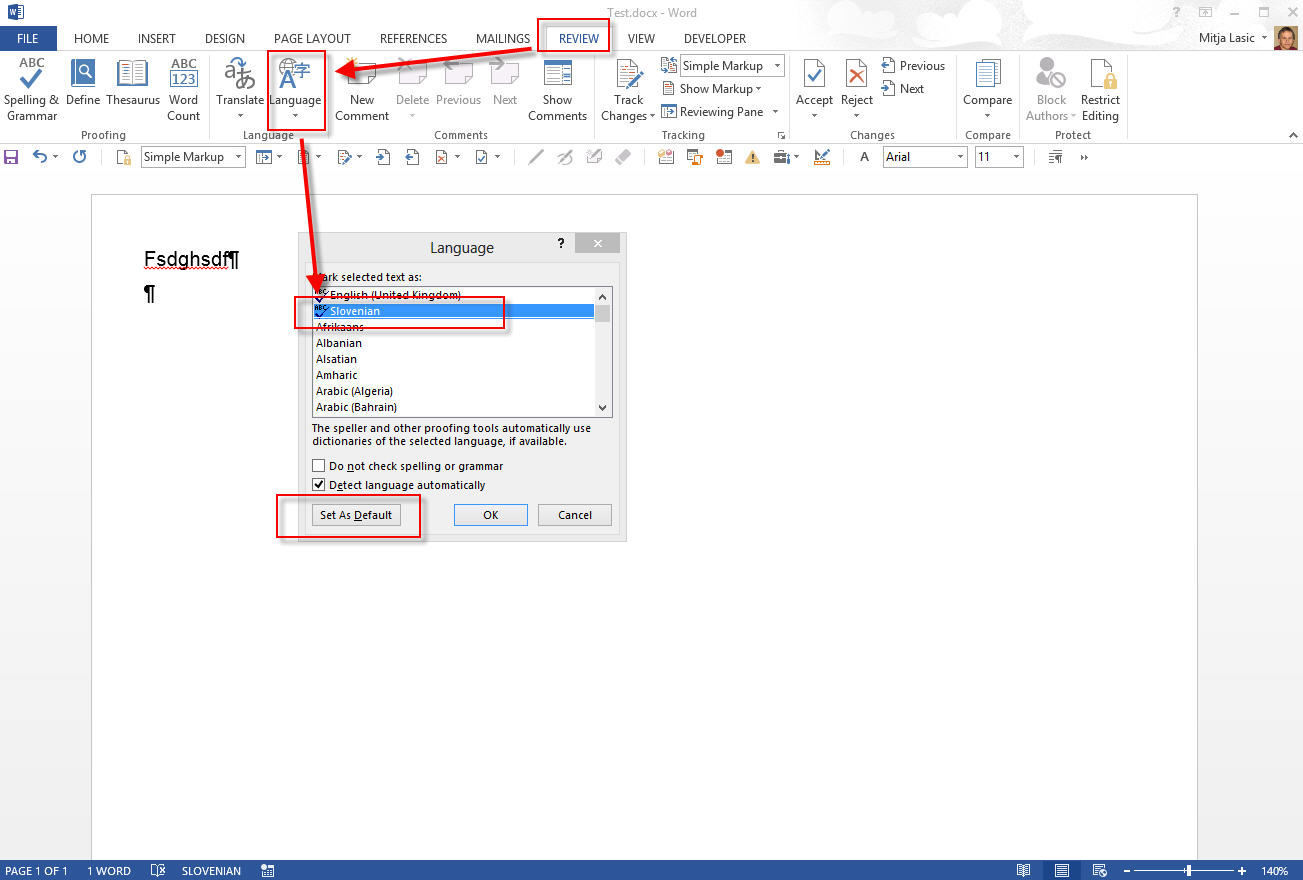Screen dimensions: 1303x880
Task: Open the Arial font name dropdown
Action: coord(960,157)
